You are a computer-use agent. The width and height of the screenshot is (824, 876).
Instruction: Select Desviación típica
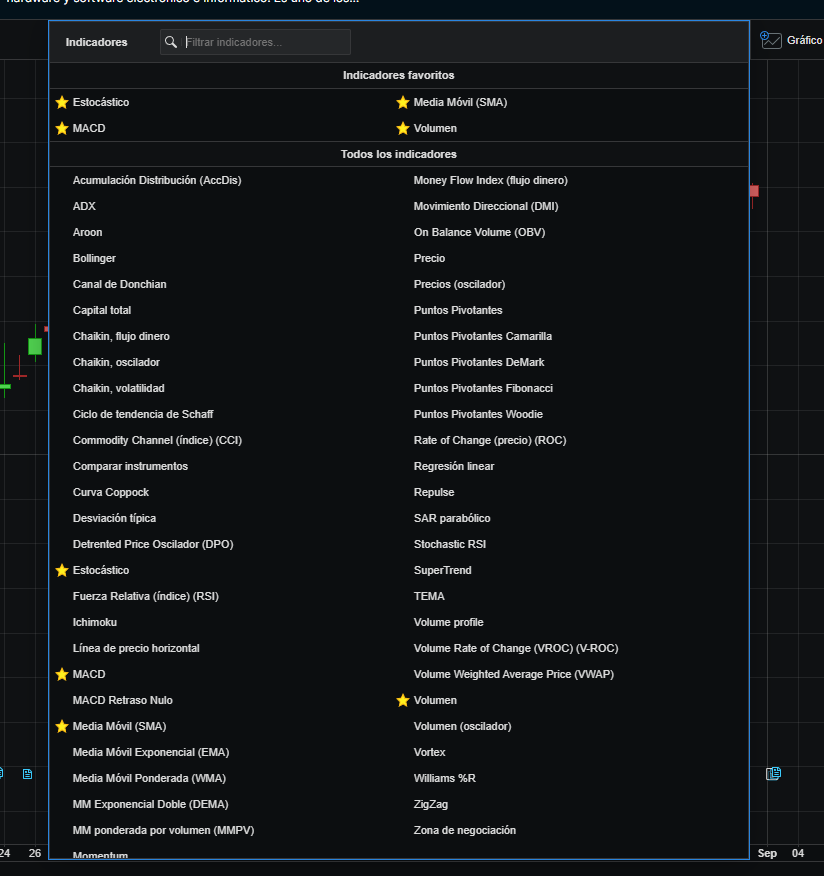(x=115, y=518)
